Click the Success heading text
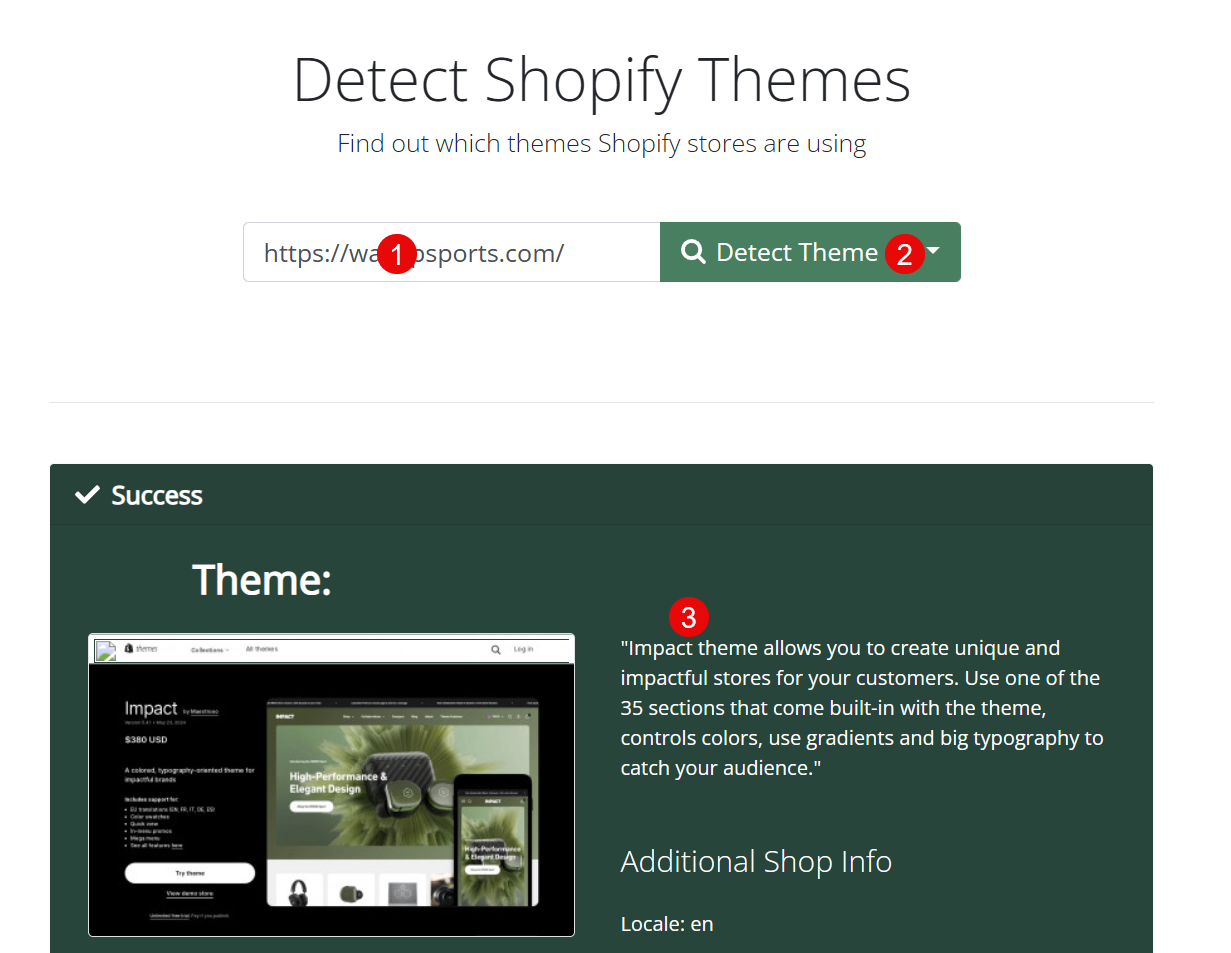Viewport: 1231px width, 953px height. [157, 495]
